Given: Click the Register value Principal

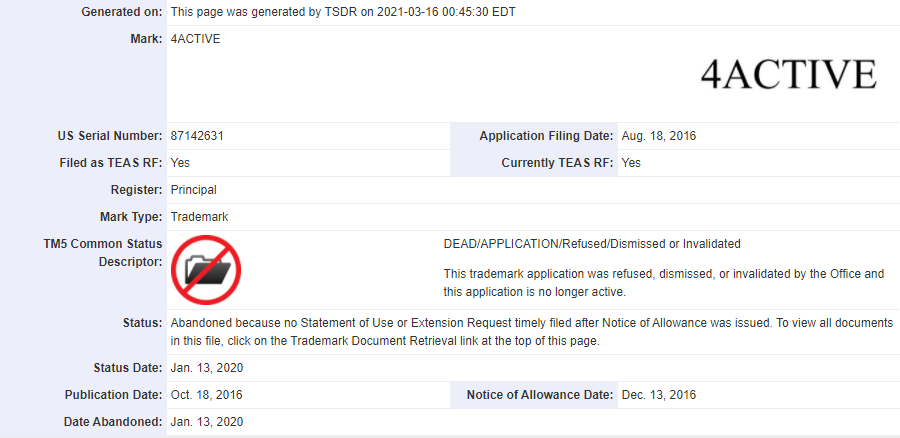Looking at the screenshot, I should tap(193, 190).
